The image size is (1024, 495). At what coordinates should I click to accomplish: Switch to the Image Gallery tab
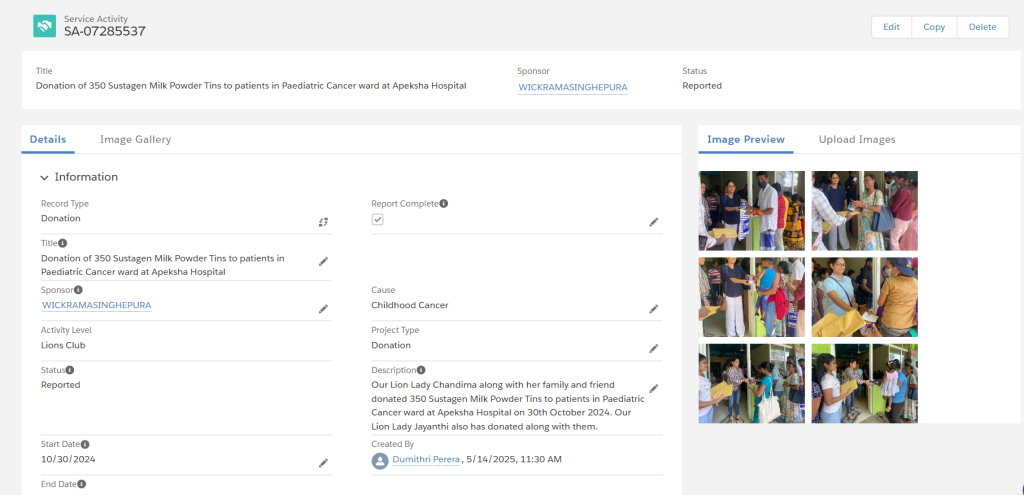click(x=135, y=139)
